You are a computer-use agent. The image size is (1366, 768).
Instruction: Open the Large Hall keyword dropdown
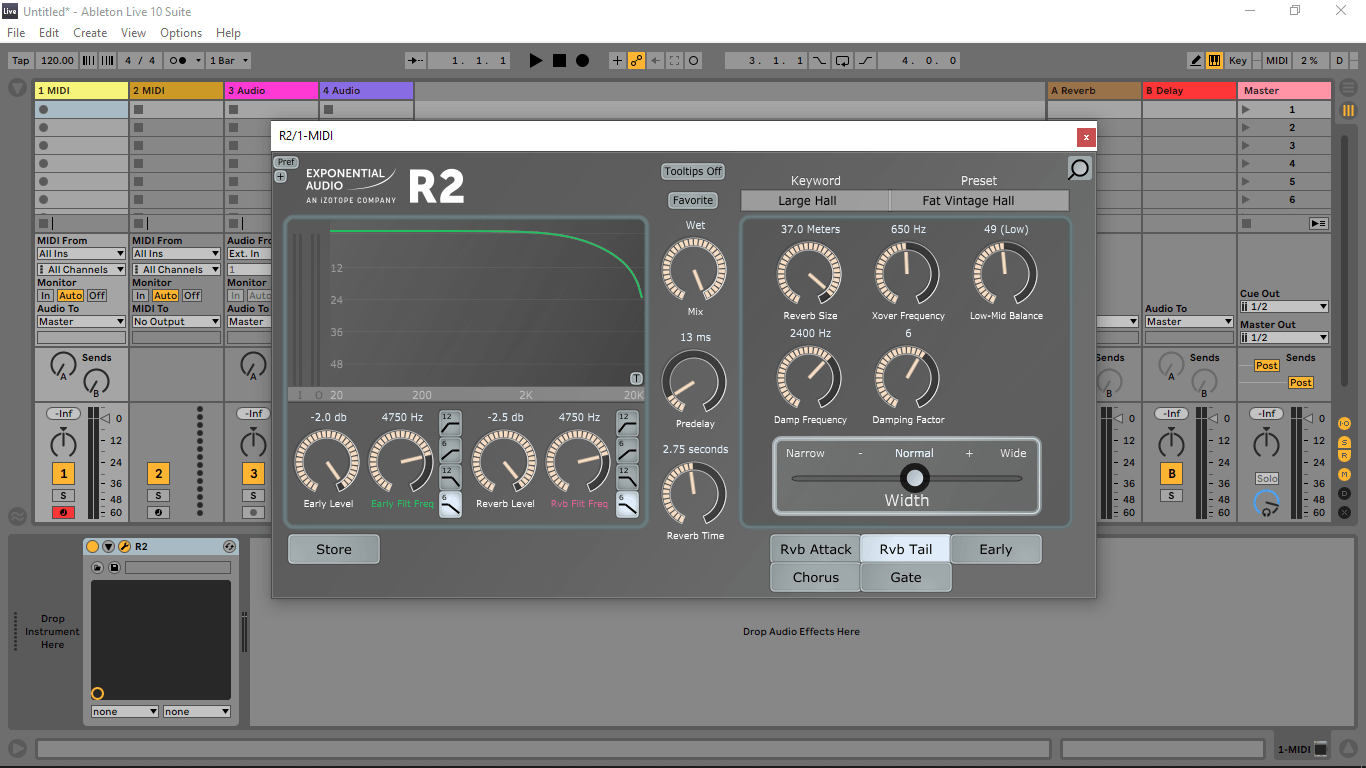coord(815,201)
